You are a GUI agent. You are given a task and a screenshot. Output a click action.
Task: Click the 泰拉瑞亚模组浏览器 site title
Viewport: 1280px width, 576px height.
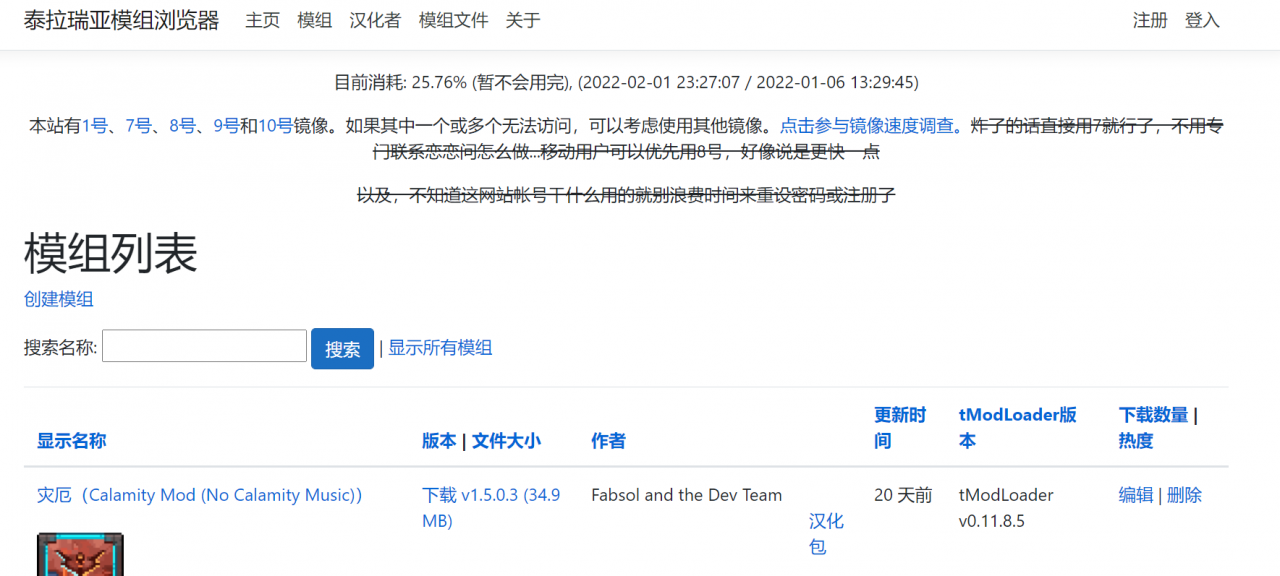click(x=121, y=21)
